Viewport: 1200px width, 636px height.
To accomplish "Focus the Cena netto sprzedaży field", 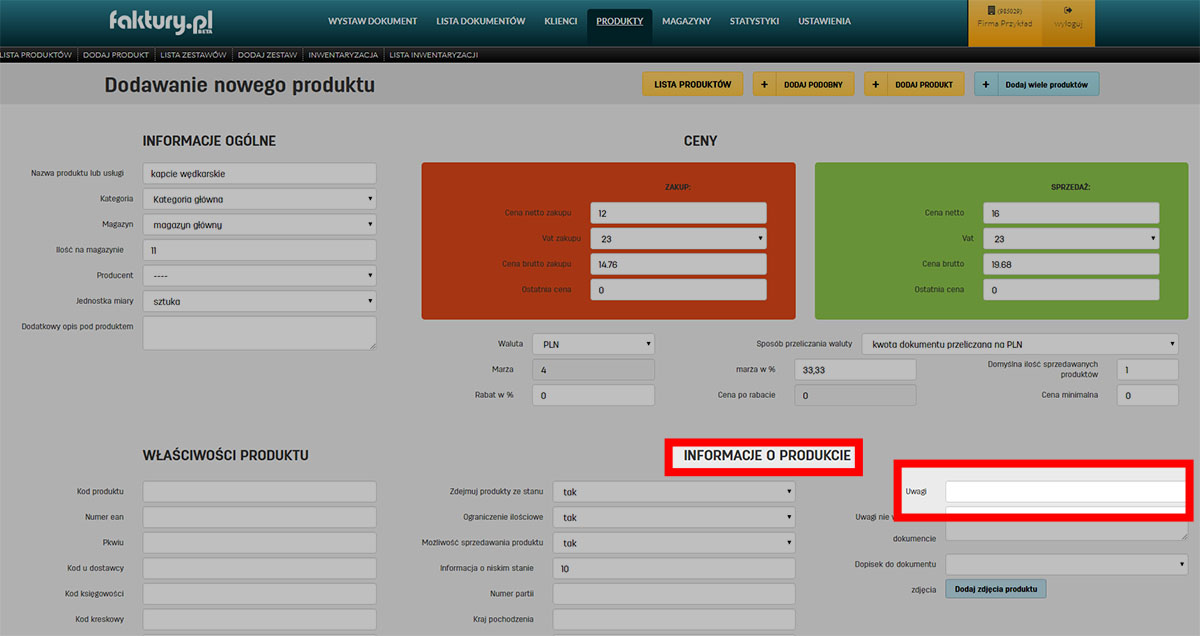I will (1071, 213).
